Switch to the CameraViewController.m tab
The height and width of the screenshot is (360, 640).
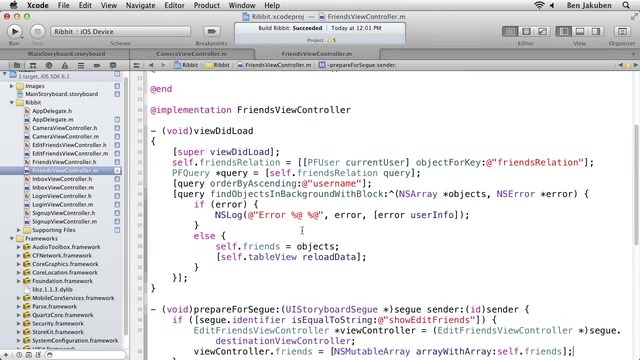191,54
